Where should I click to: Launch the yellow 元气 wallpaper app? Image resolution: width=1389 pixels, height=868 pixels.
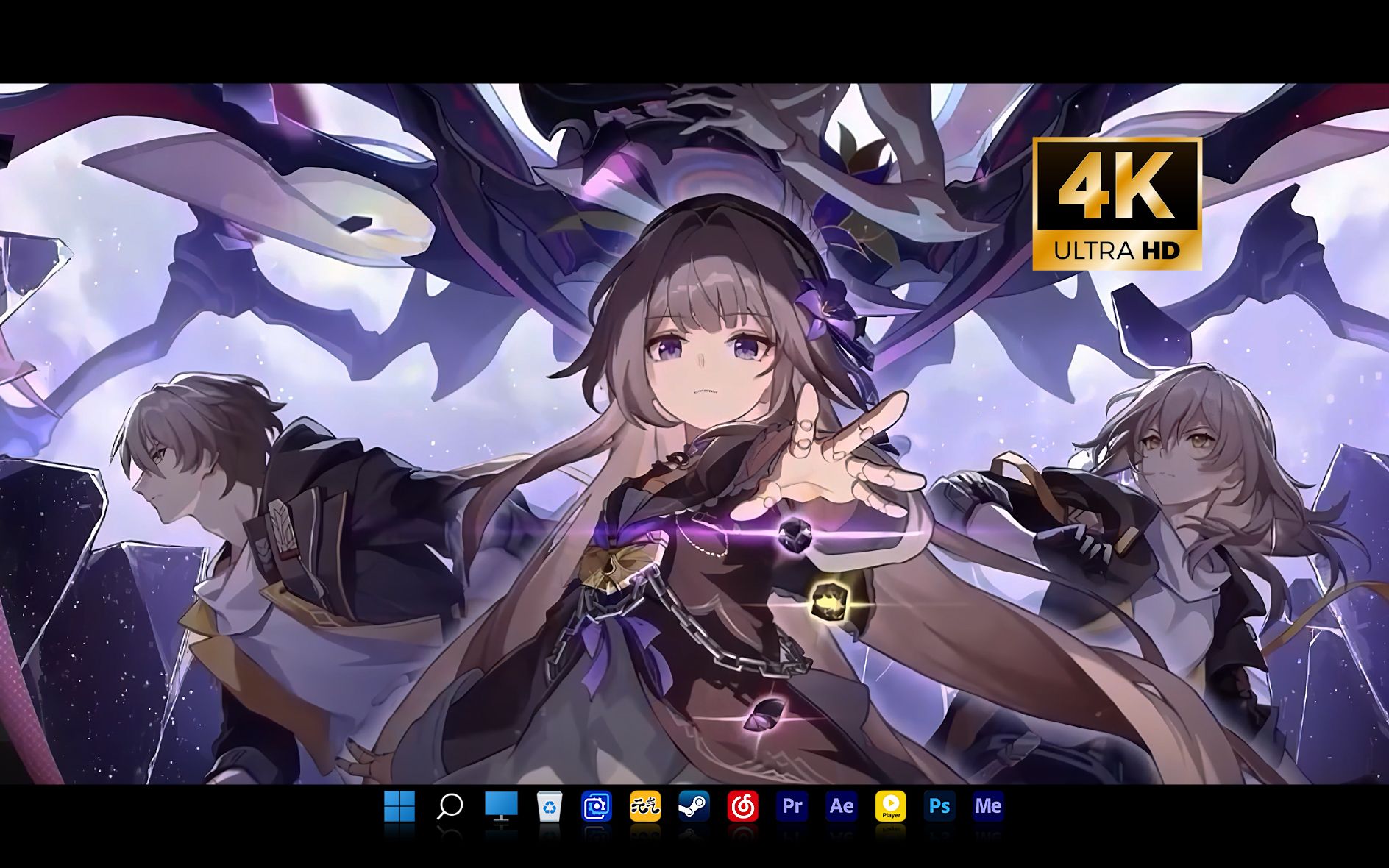click(645, 806)
